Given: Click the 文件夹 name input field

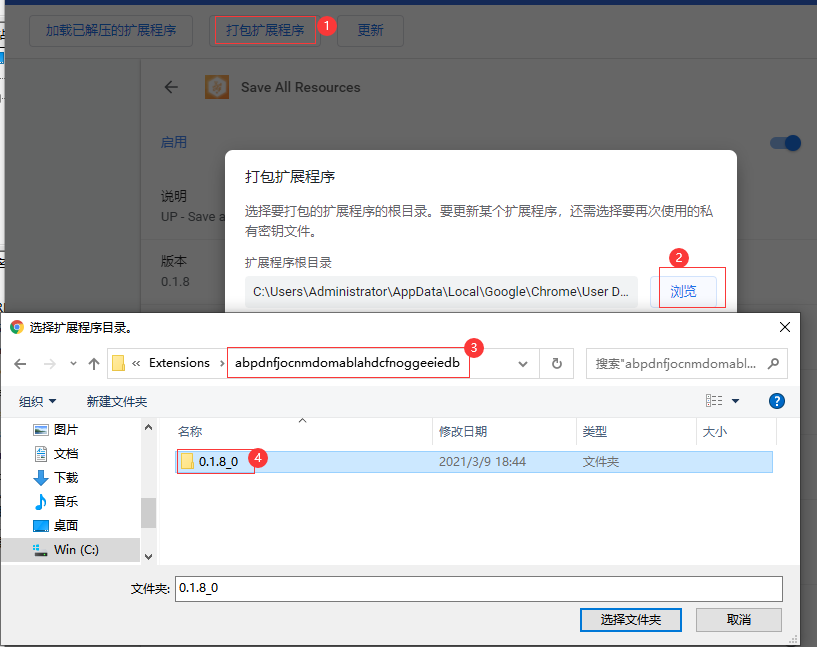Looking at the screenshot, I should coord(477,588).
